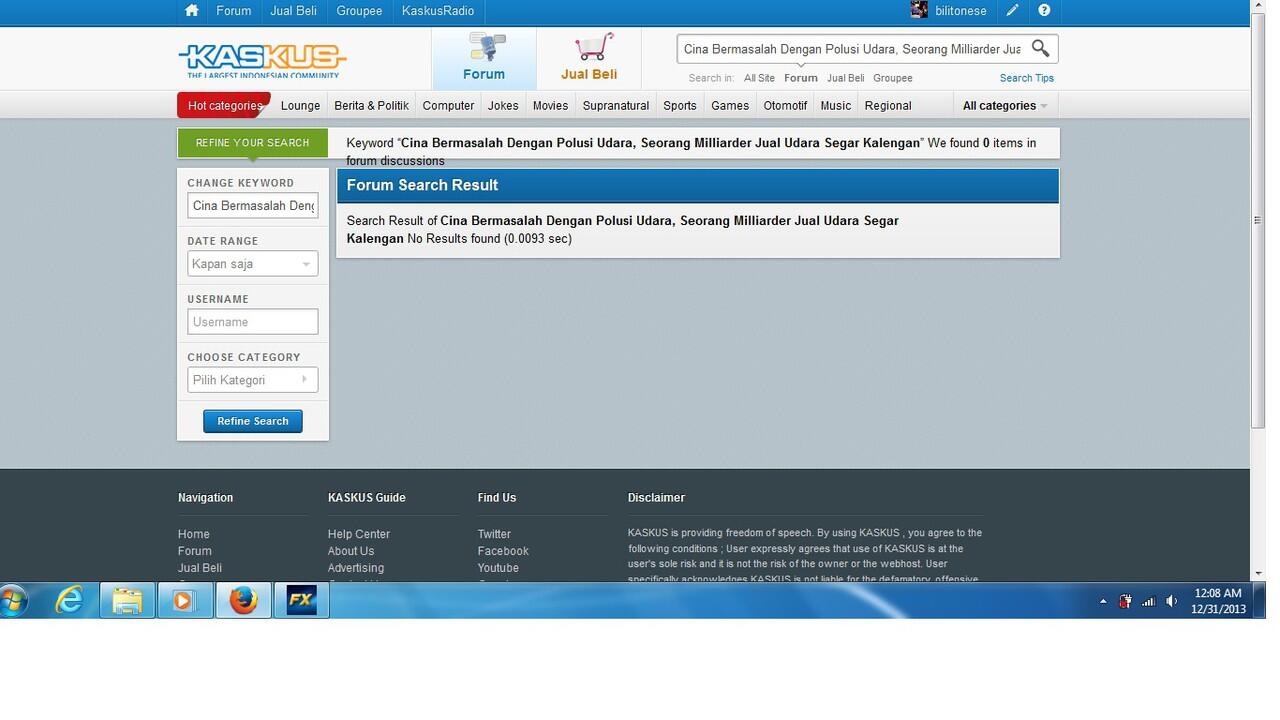1280x720 pixels.
Task: Click the KASKUS logo
Action: (262, 60)
